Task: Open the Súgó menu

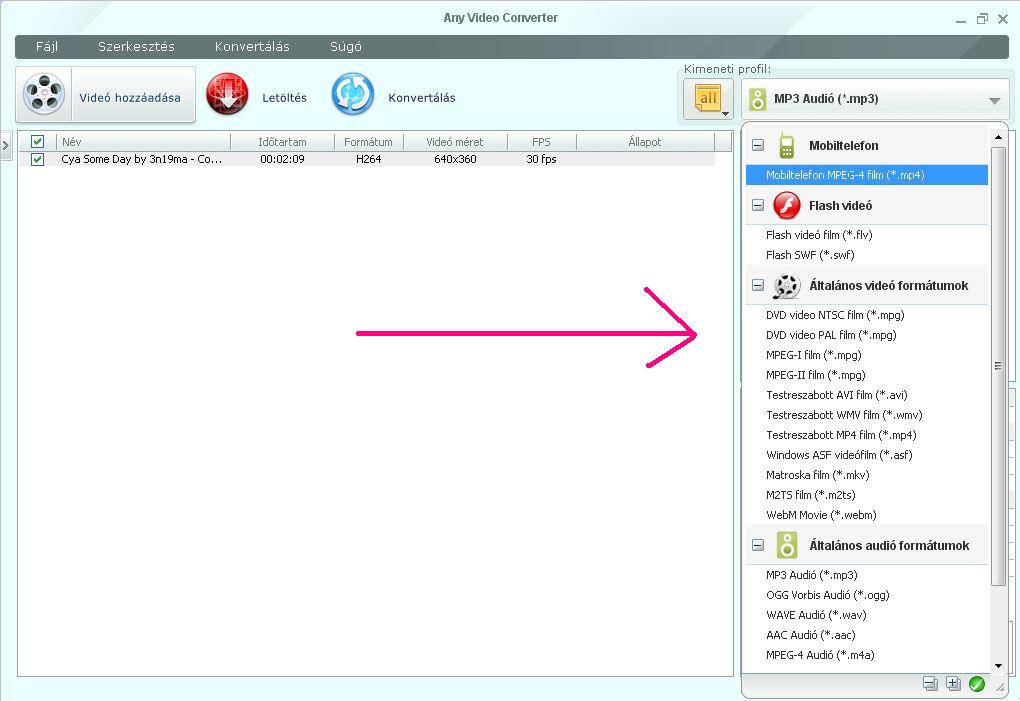Action: point(345,47)
